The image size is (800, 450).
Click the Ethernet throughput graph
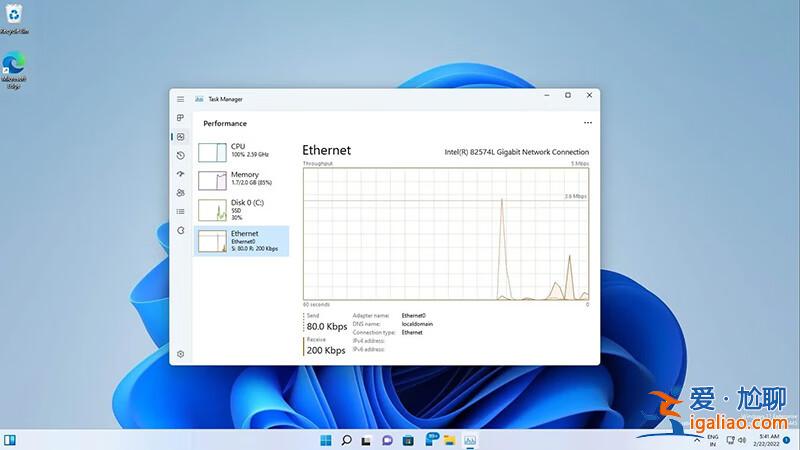tap(445, 233)
